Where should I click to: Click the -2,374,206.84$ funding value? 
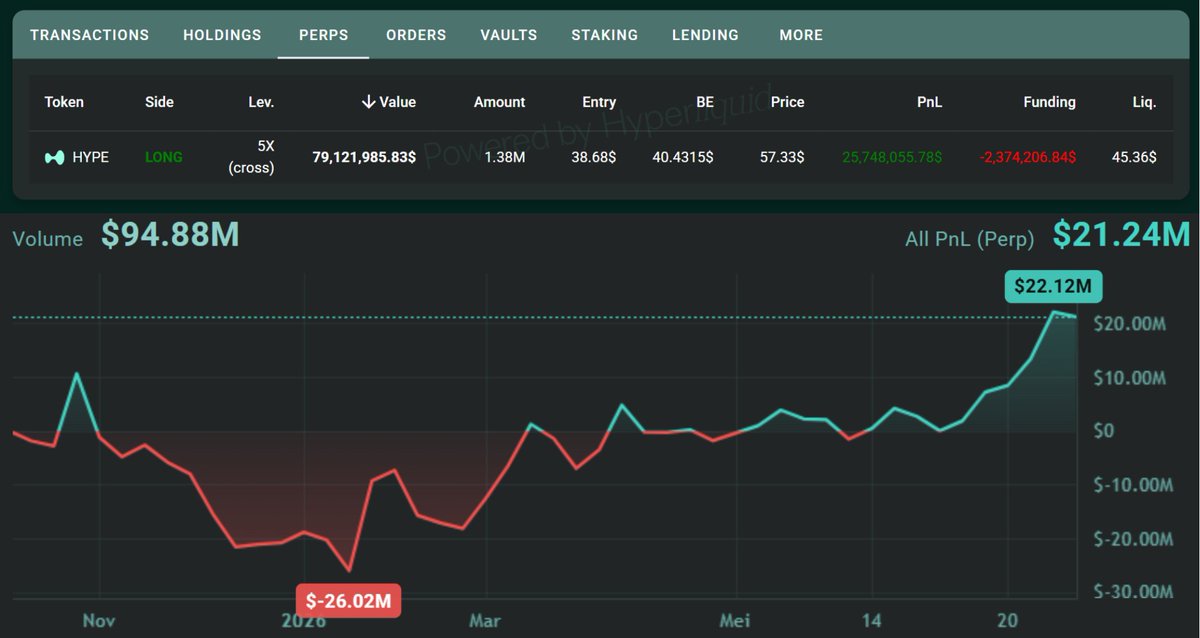pyautogui.click(x=1027, y=158)
